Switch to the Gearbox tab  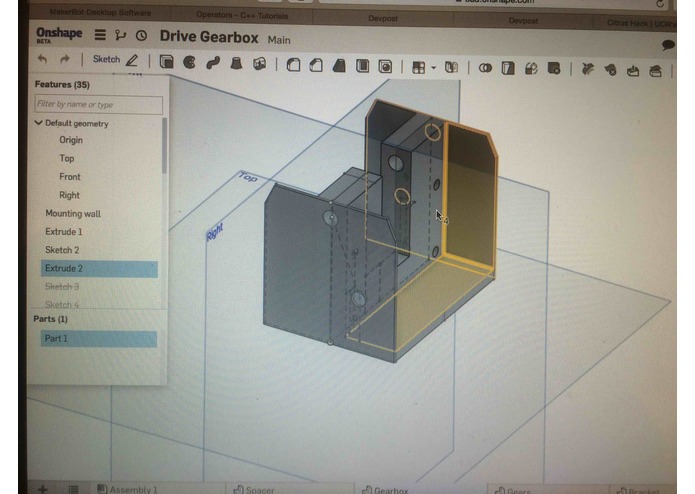385,490
